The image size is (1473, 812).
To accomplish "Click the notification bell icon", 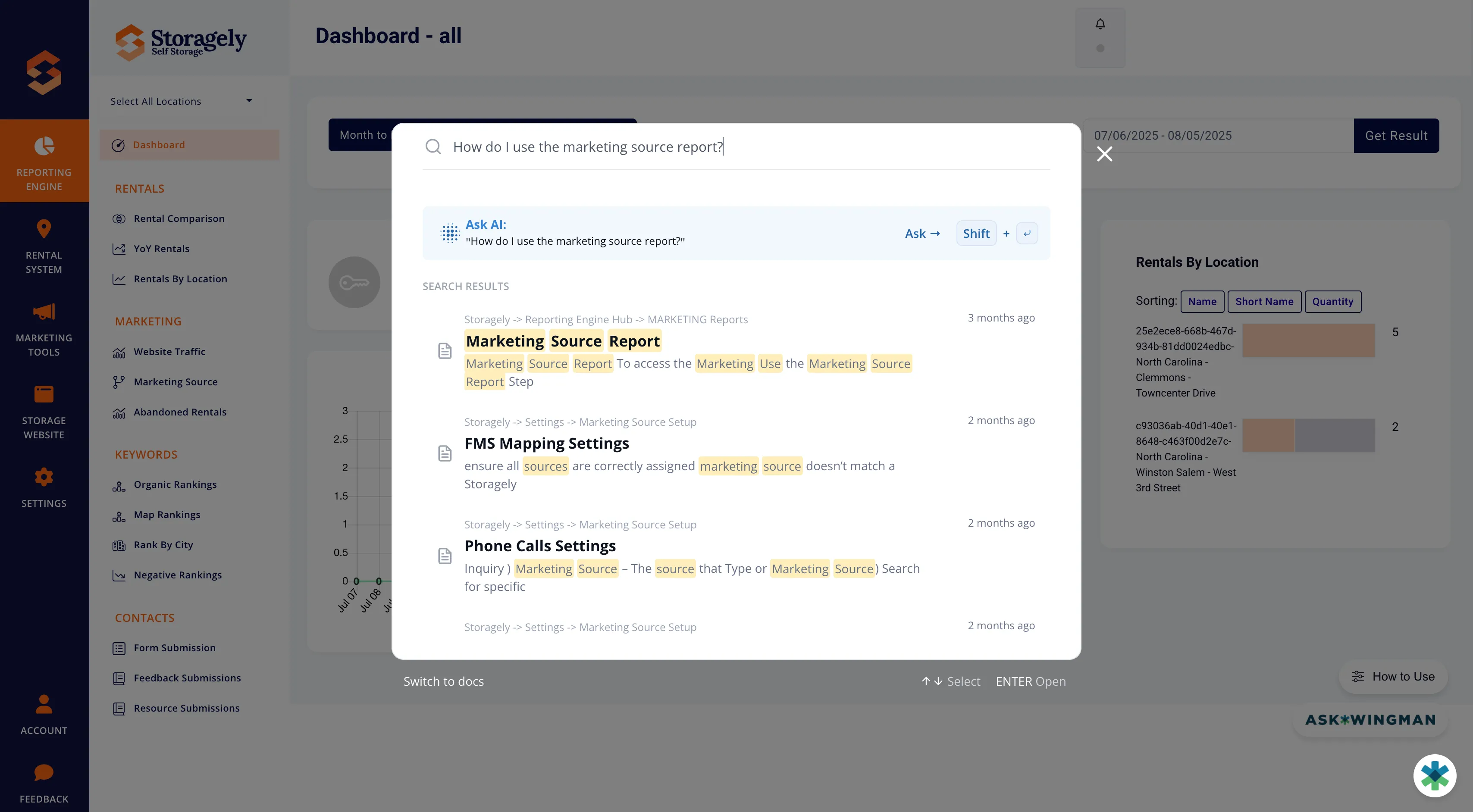I will (1100, 24).
